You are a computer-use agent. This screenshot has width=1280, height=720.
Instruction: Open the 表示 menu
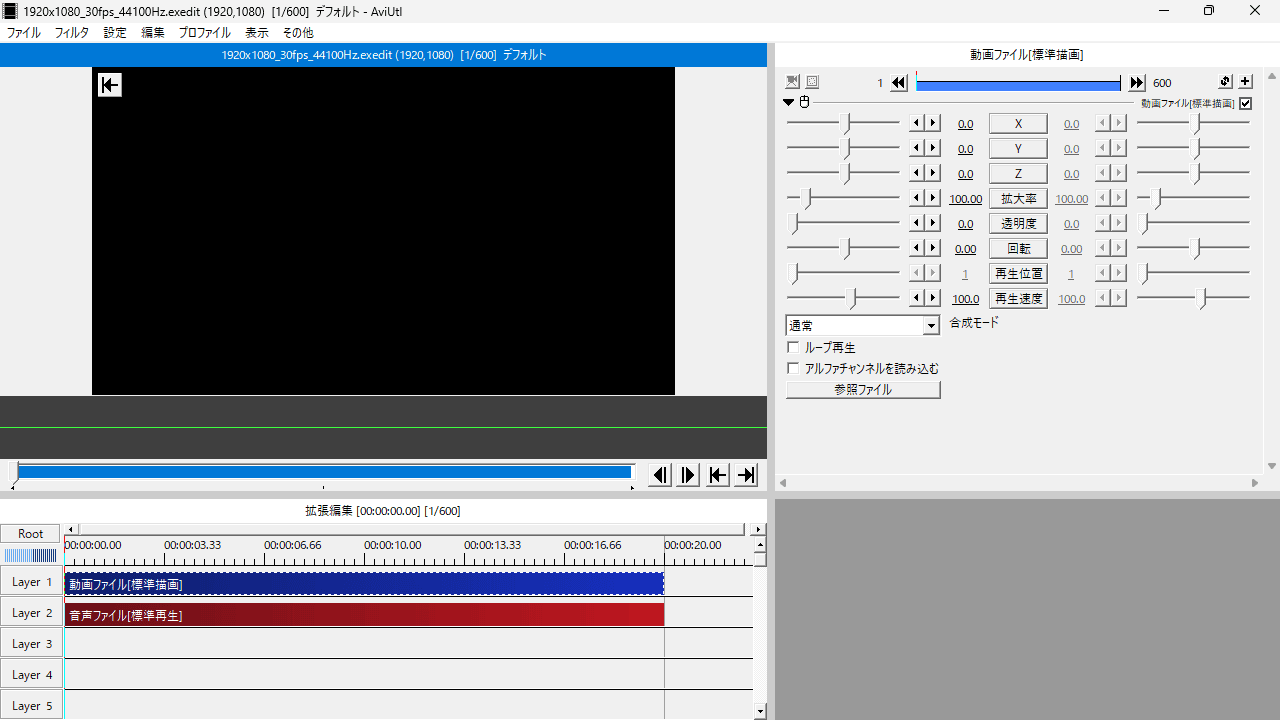pyautogui.click(x=257, y=33)
